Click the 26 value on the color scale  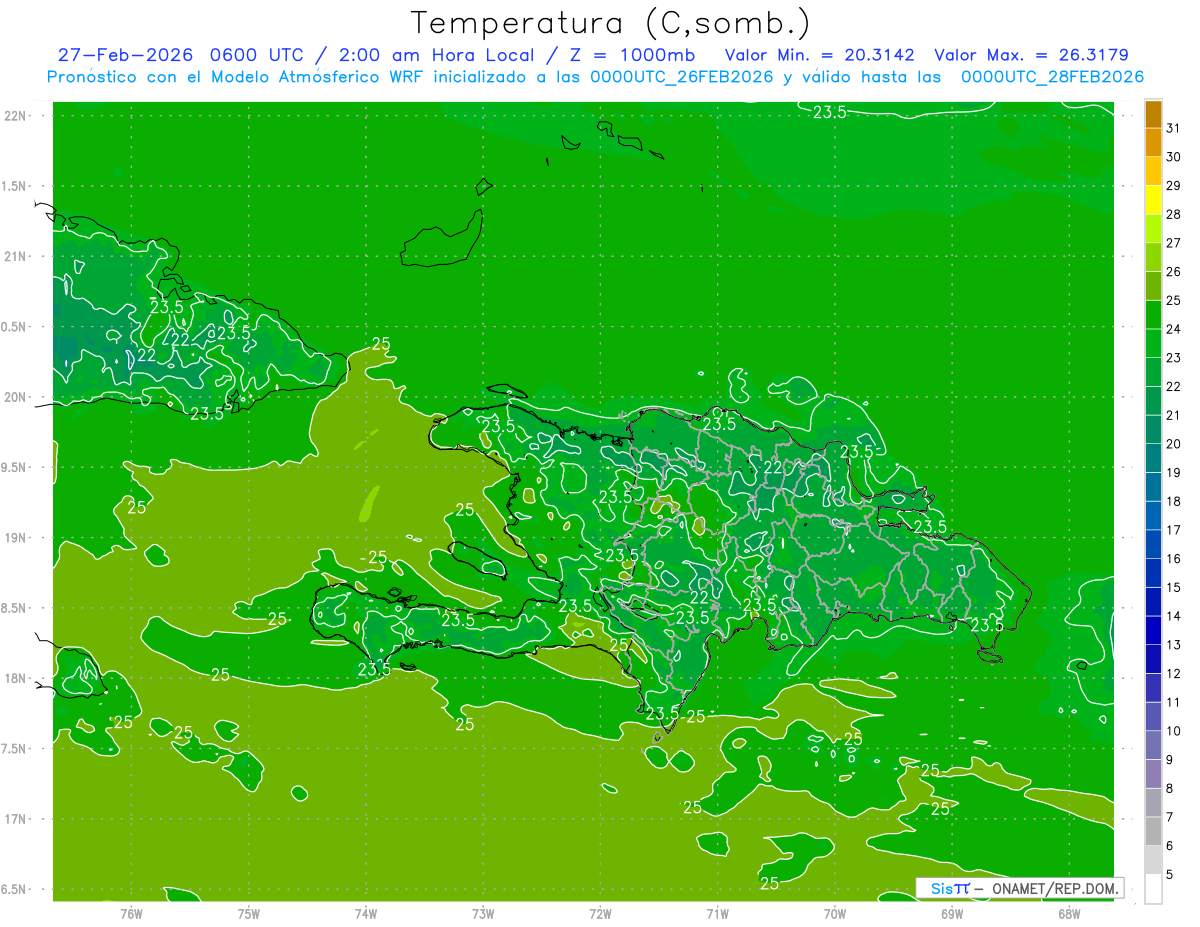(x=1174, y=271)
